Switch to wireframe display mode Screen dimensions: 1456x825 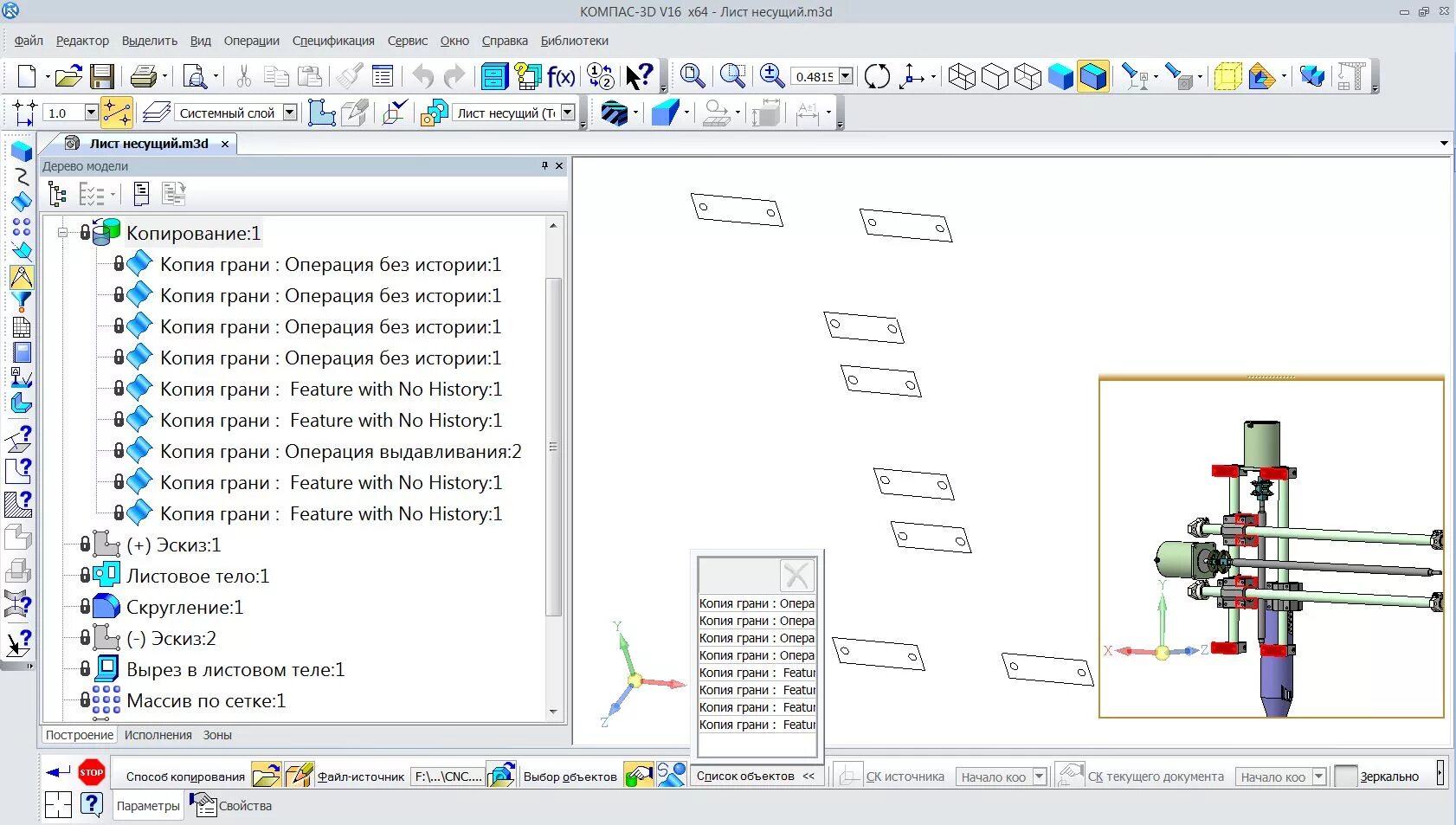point(962,76)
